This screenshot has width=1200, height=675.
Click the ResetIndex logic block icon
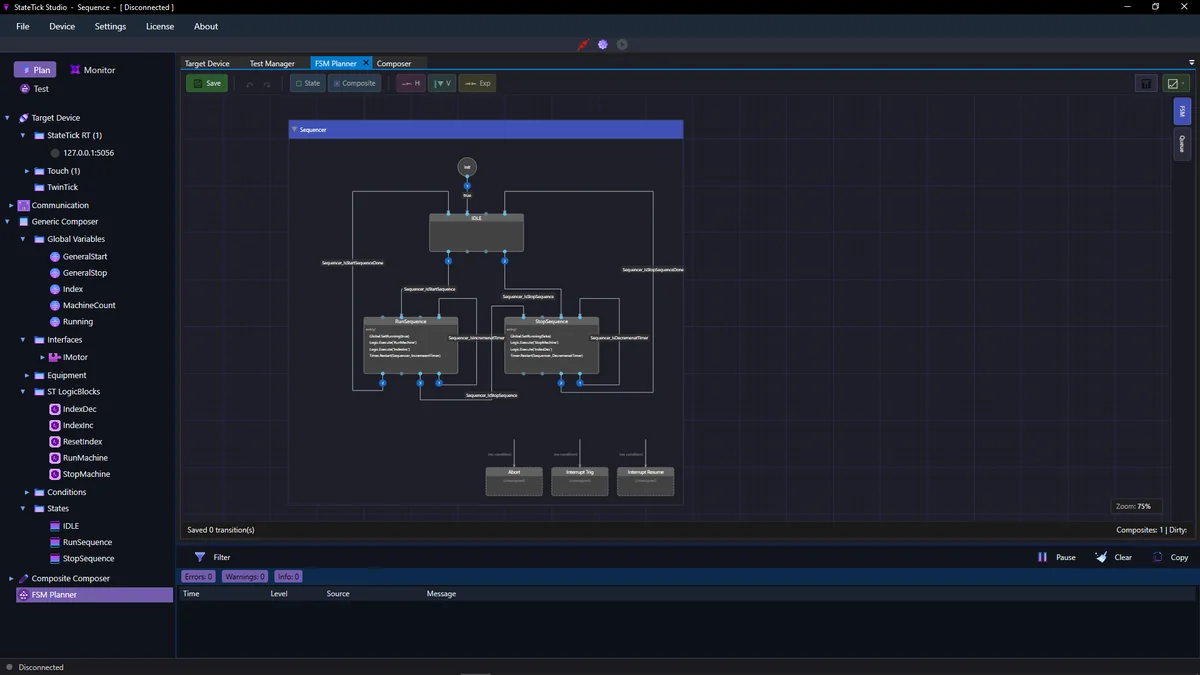pos(55,441)
